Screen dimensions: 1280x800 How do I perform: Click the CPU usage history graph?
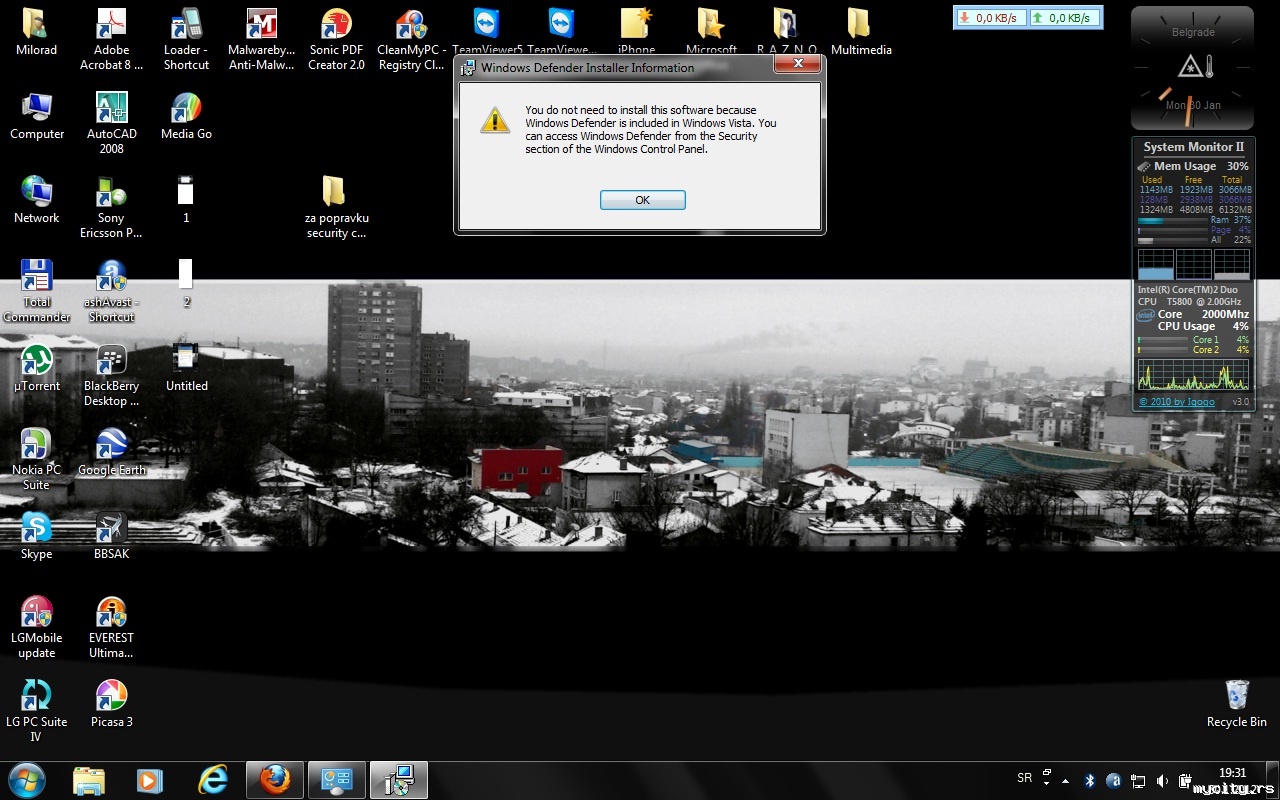point(1194,375)
